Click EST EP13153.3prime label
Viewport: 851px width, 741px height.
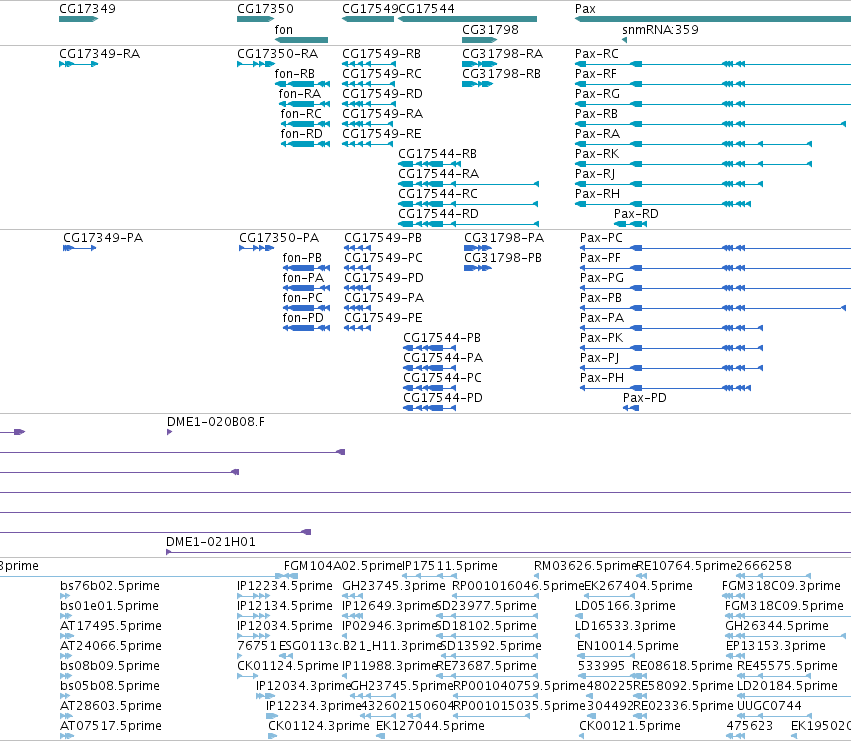click(x=776, y=646)
